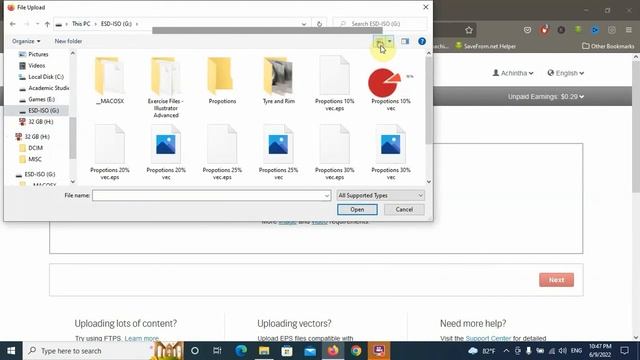Select the _MACOSX folder

click(109, 81)
